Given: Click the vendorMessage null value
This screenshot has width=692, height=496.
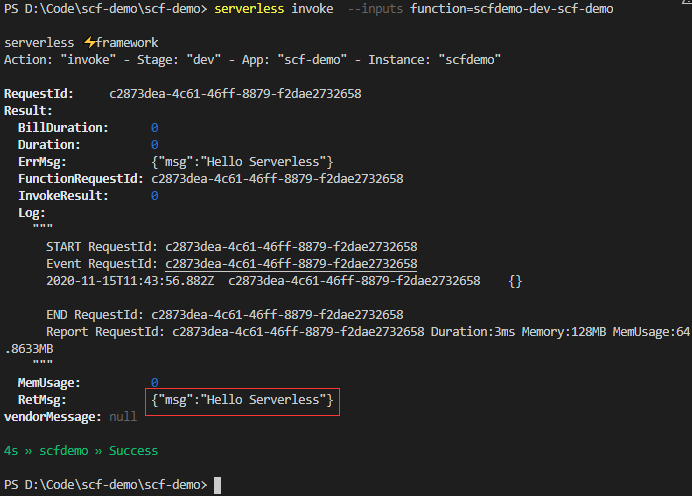Looking at the screenshot, I should 123,417.
